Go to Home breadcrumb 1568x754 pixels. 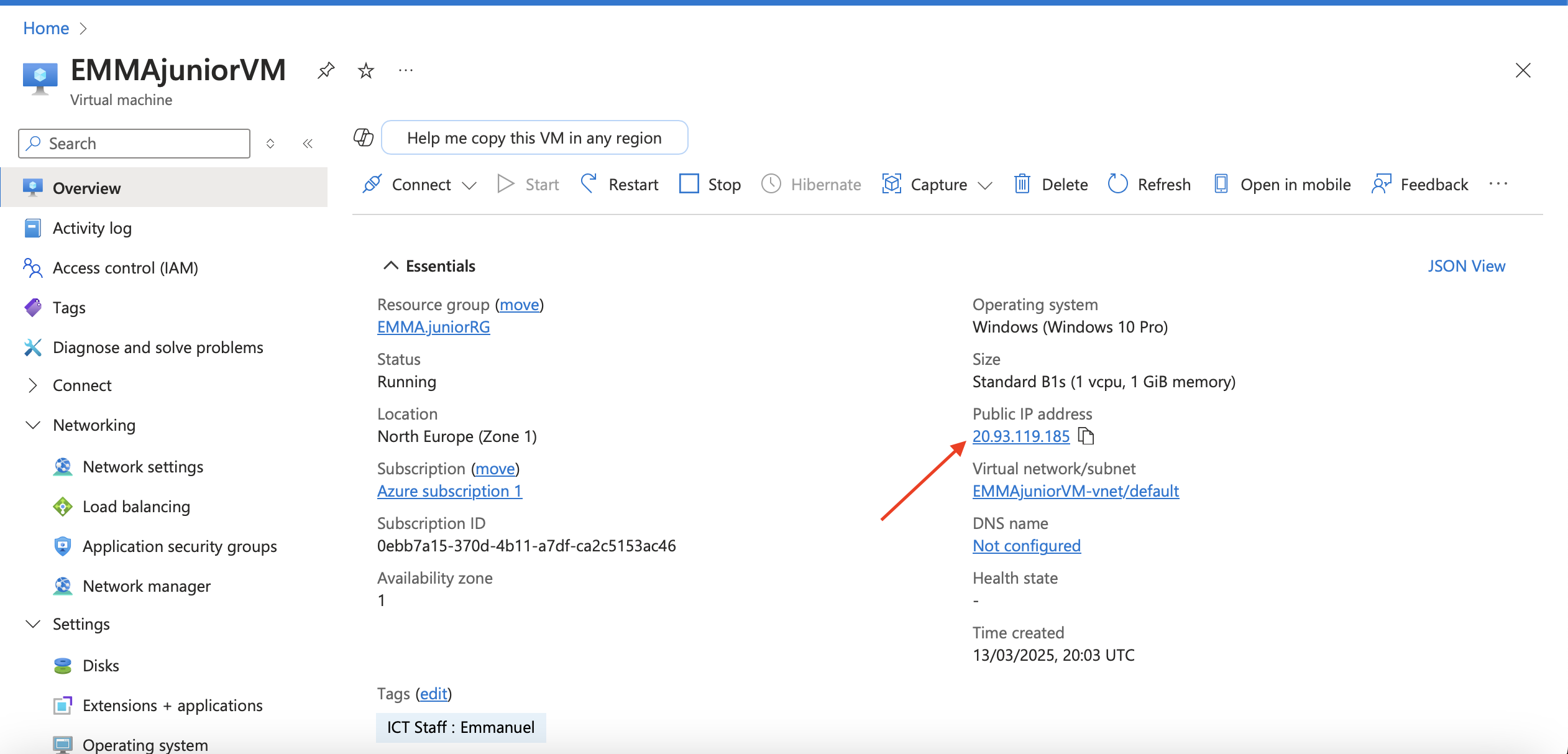[x=46, y=28]
